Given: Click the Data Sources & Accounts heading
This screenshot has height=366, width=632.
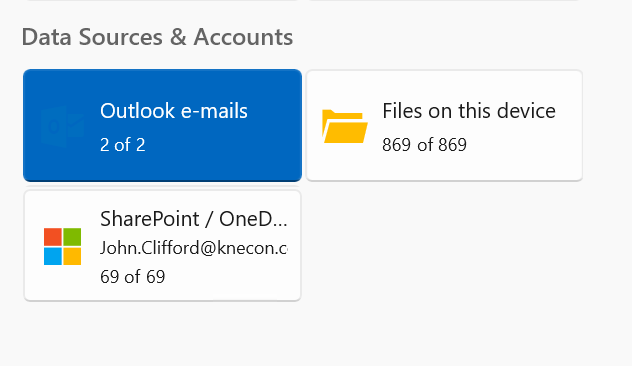Looking at the screenshot, I should [x=157, y=37].
